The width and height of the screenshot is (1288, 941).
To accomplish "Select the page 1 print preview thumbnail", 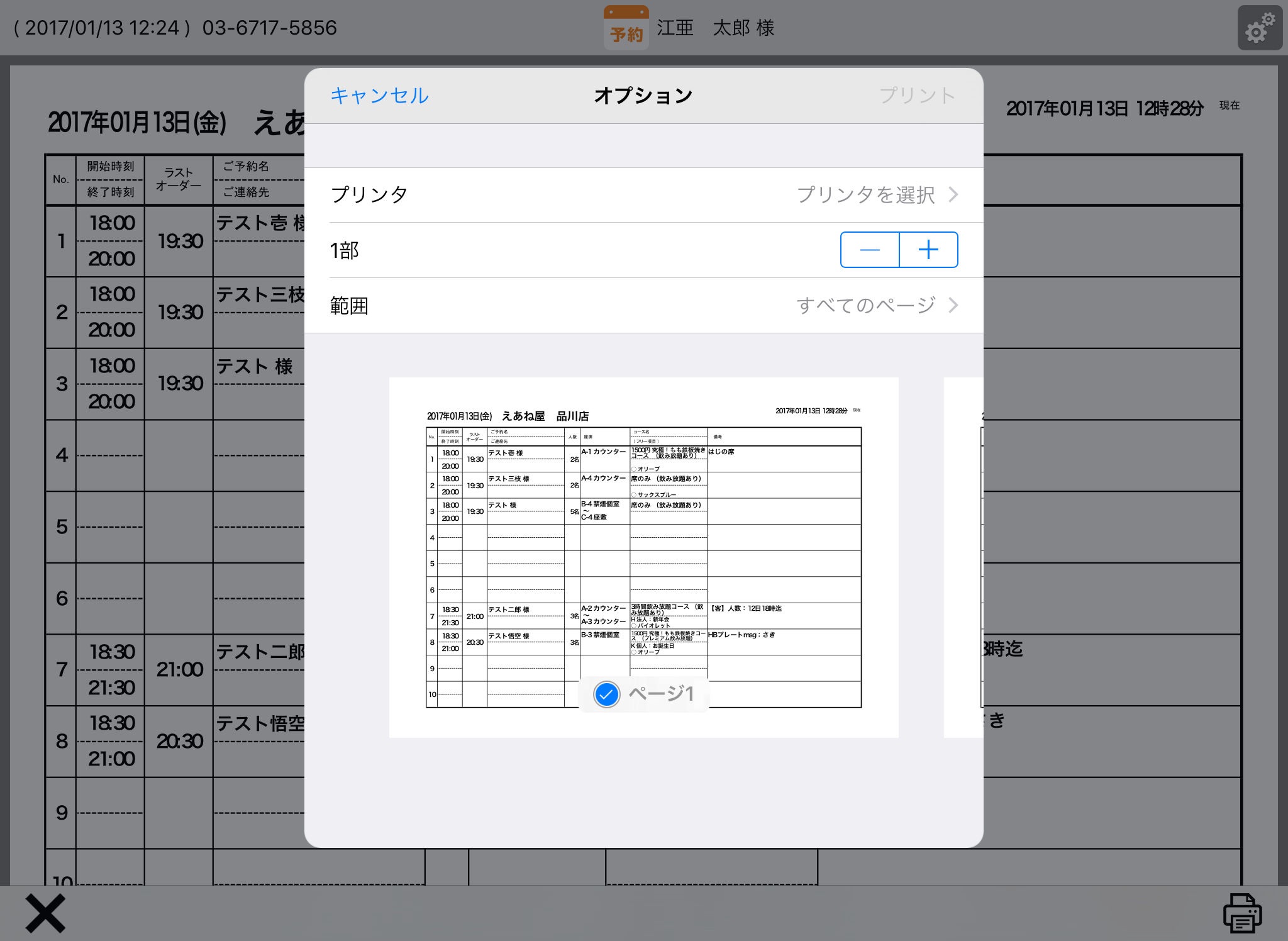I will (x=644, y=557).
